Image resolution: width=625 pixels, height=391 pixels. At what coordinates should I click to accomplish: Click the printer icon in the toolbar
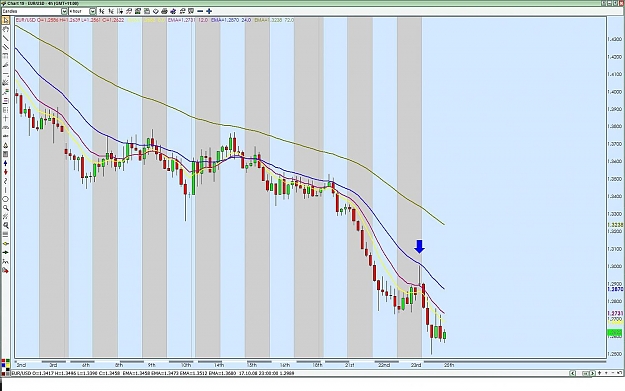click(x=164, y=11)
